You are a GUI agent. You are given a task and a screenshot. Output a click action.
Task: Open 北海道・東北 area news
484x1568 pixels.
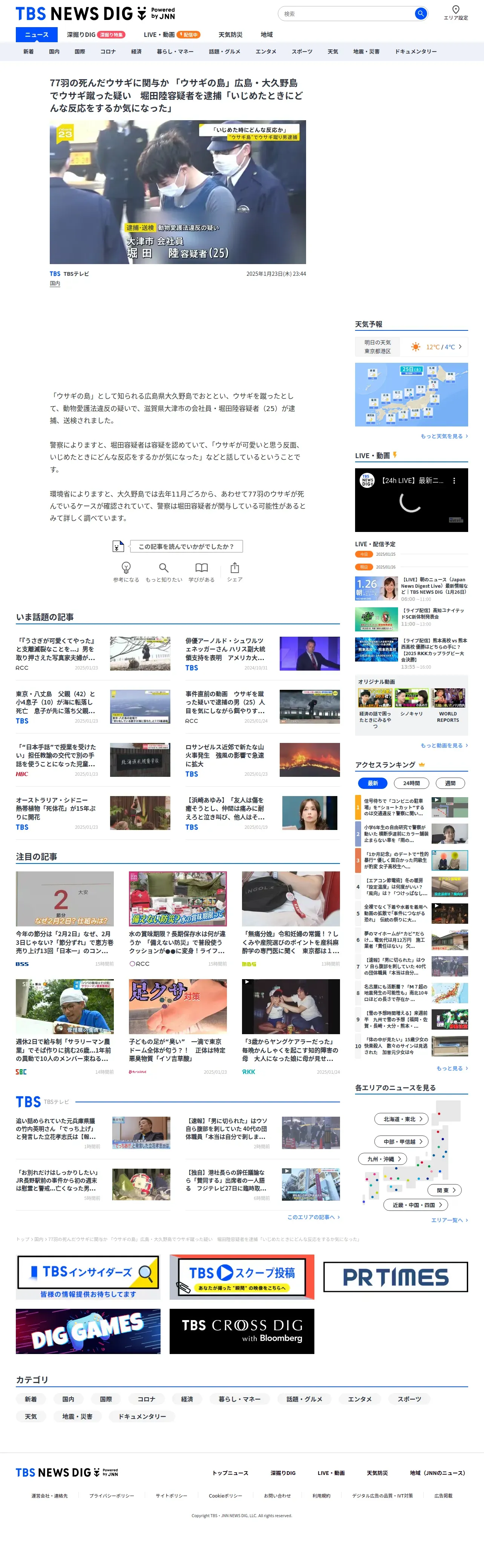[x=402, y=1119]
